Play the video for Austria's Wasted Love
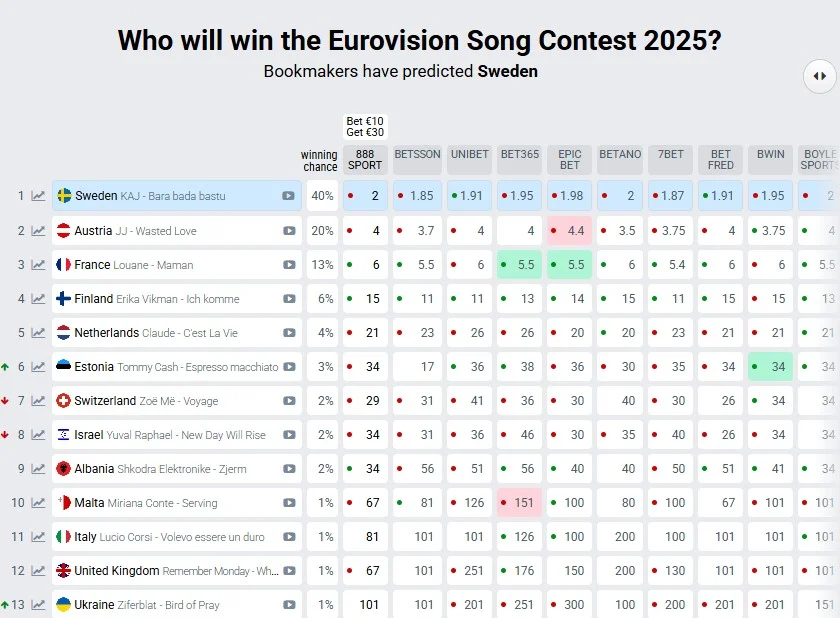Screen dimensions: 840x618 coord(288,231)
